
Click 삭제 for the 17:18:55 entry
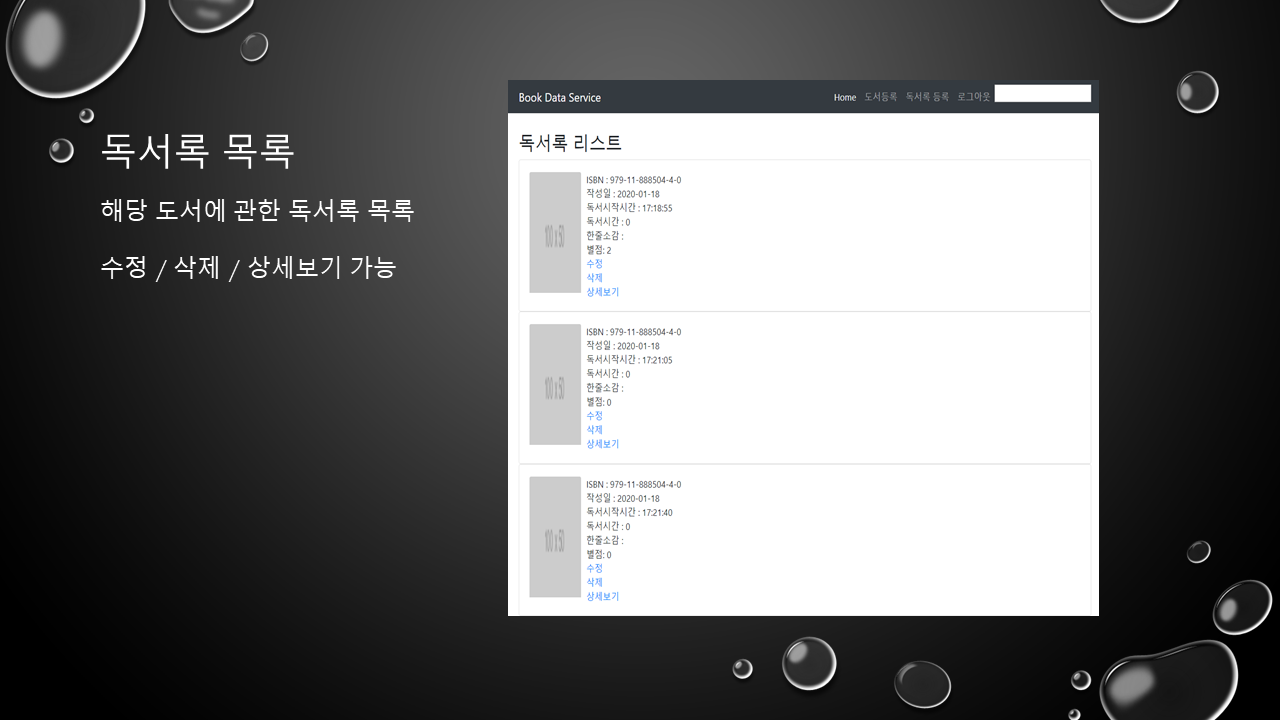[x=594, y=278]
